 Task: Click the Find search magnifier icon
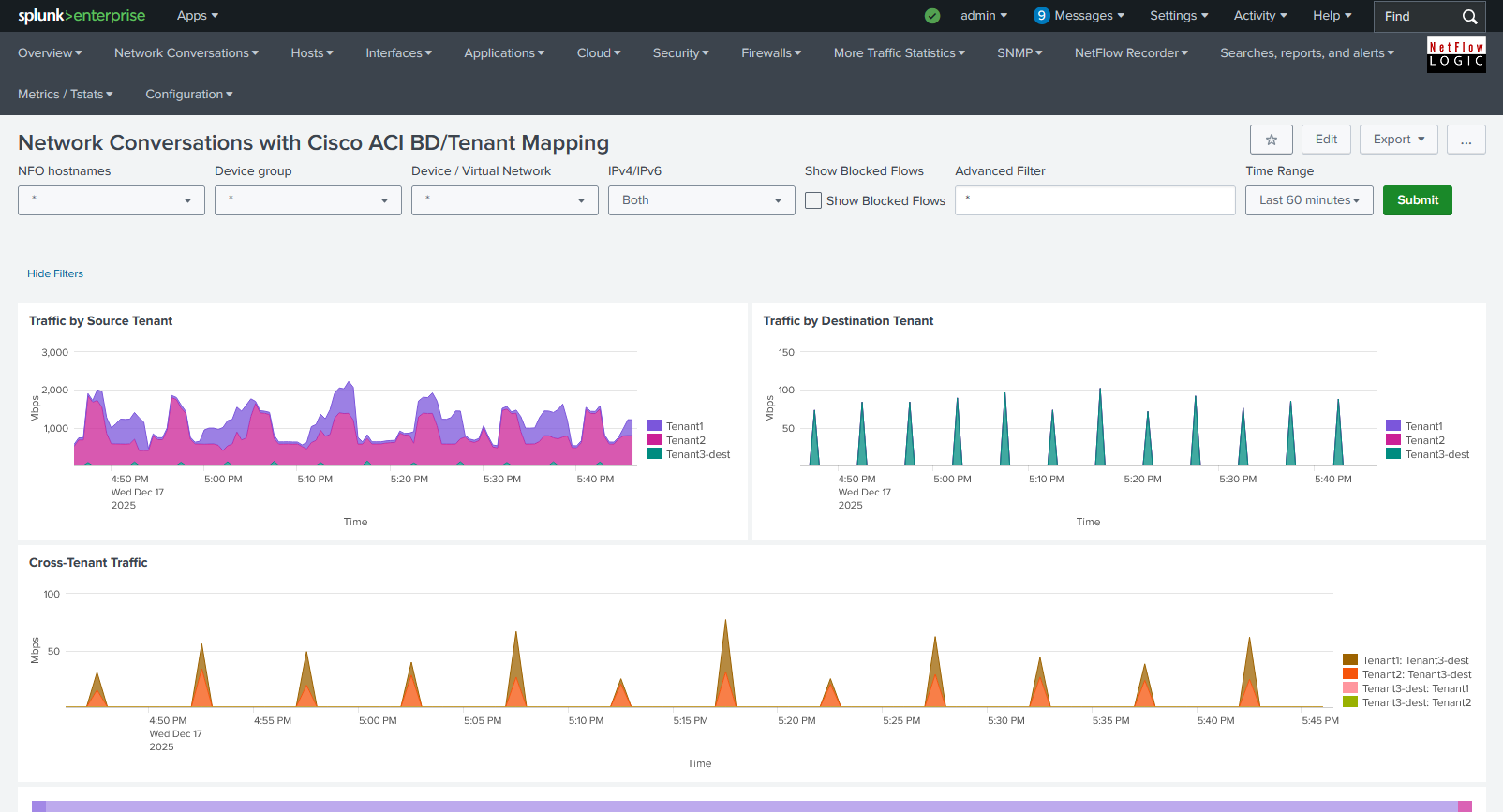(x=1469, y=17)
